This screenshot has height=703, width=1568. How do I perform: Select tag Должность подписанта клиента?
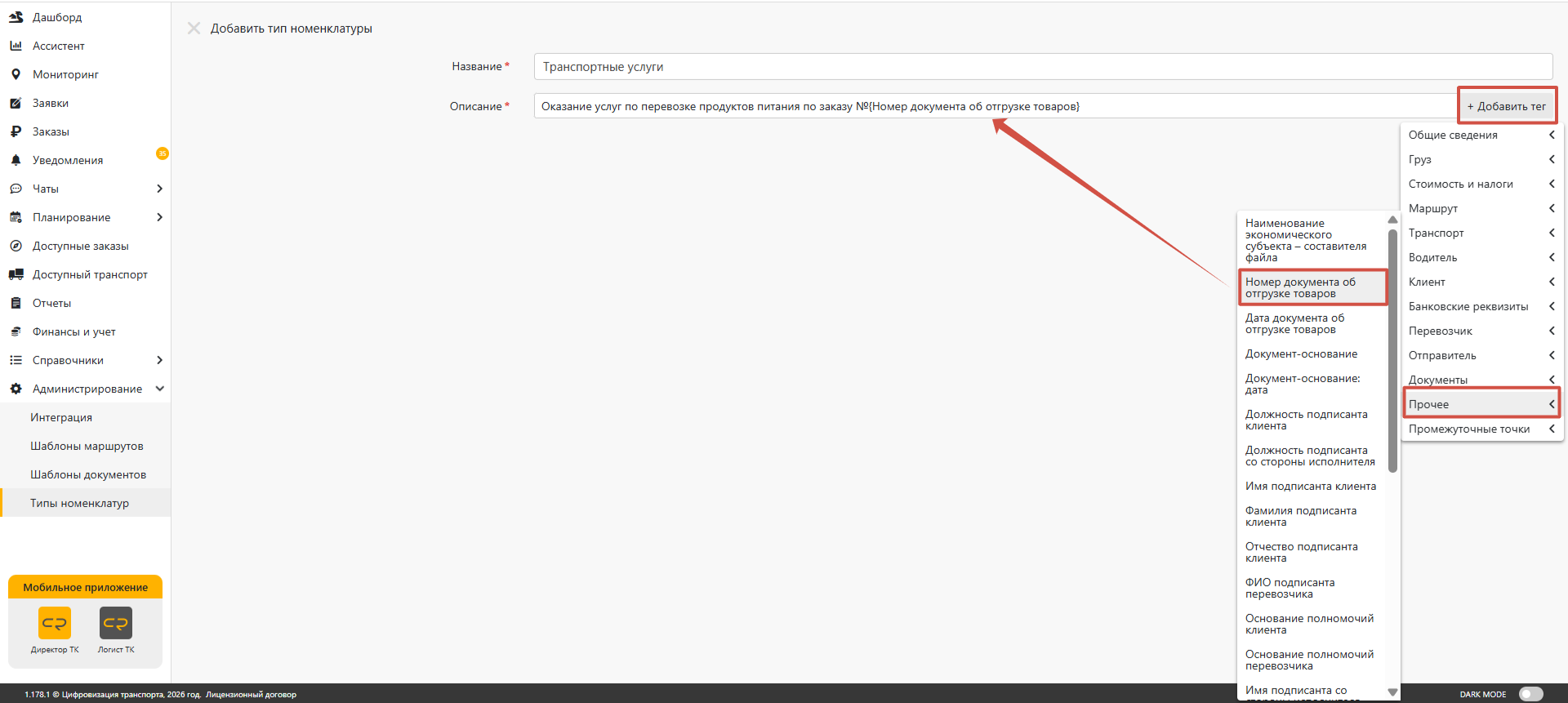pyautogui.click(x=1312, y=420)
